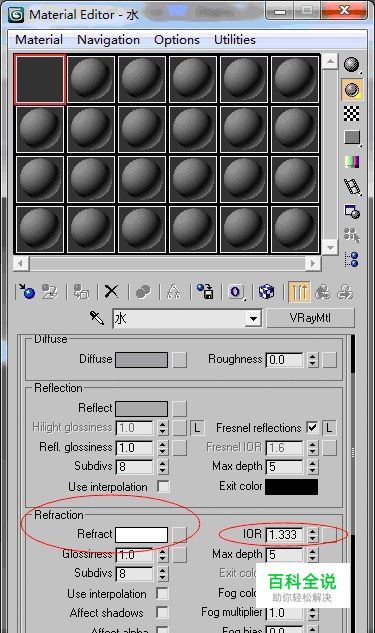
Task: Adjust the Refl. glossiness spinner arrows
Action: (162, 448)
